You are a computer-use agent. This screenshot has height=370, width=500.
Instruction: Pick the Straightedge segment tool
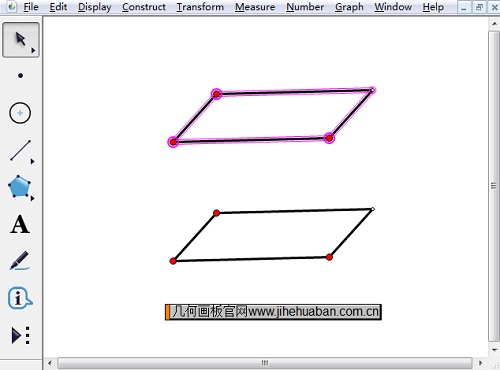20,150
